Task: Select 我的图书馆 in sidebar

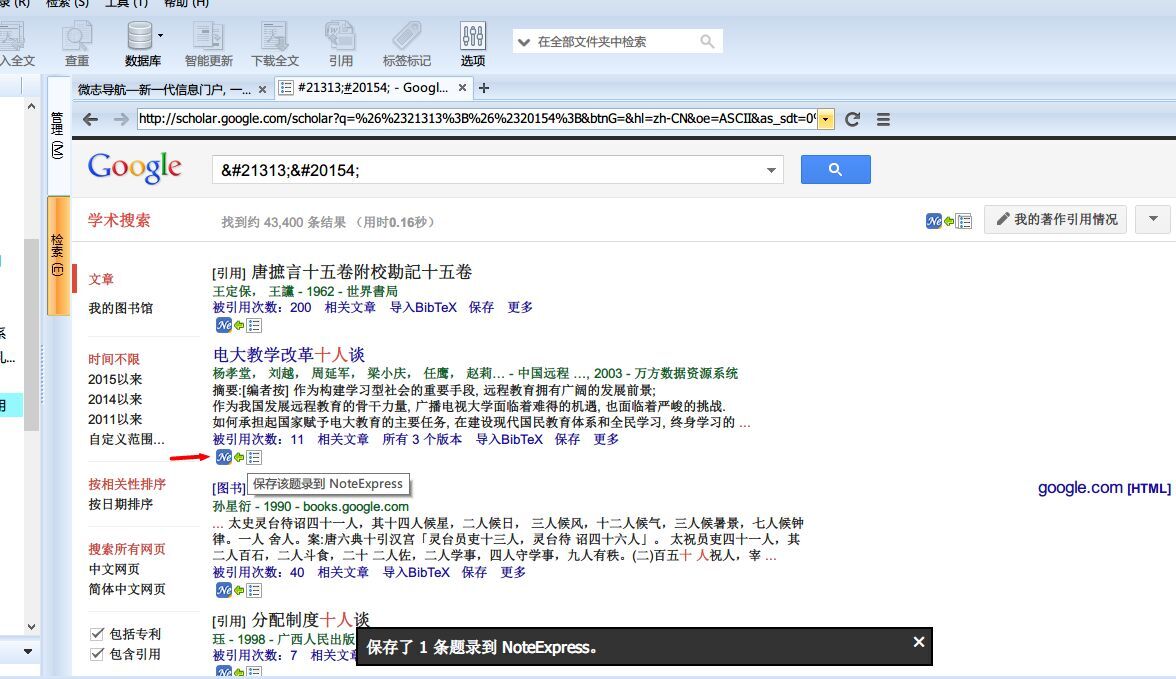Action: [x=121, y=308]
